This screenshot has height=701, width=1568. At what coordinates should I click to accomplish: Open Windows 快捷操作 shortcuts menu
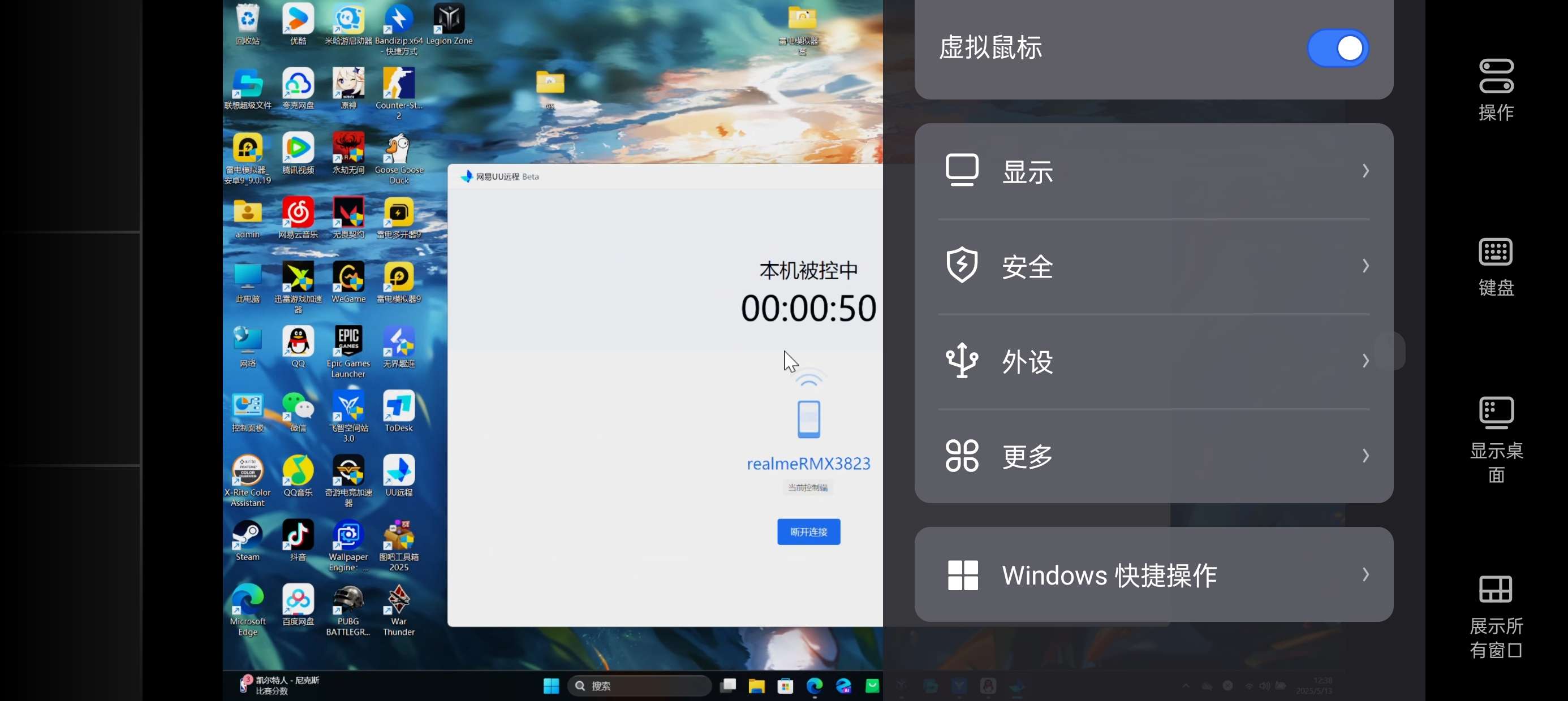coord(1153,574)
